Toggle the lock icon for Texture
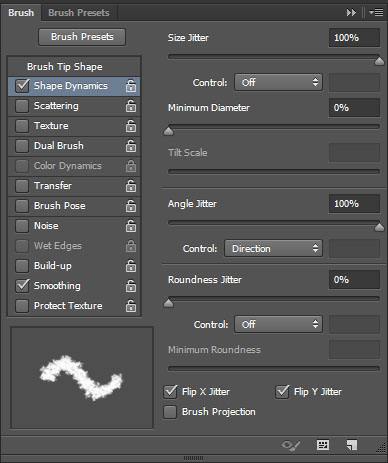Screen dimensions: 388x463 coord(131,126)
